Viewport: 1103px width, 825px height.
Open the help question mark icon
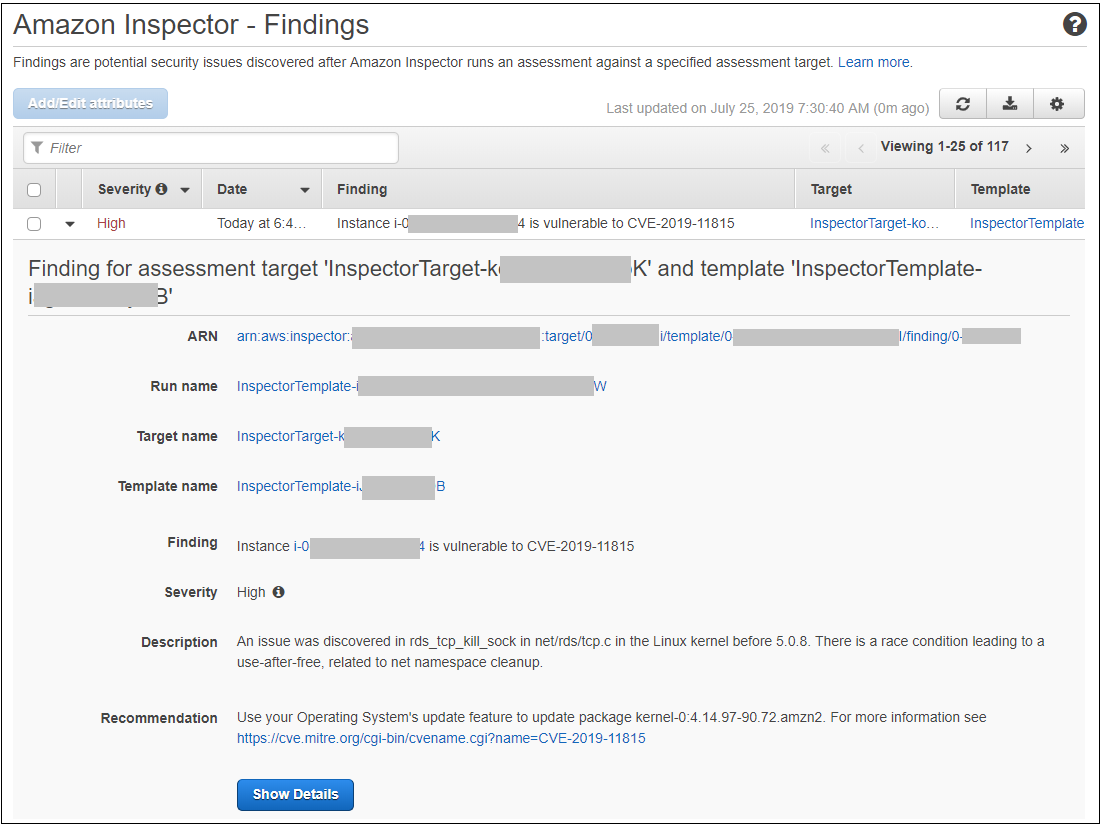coord(1074,24)
